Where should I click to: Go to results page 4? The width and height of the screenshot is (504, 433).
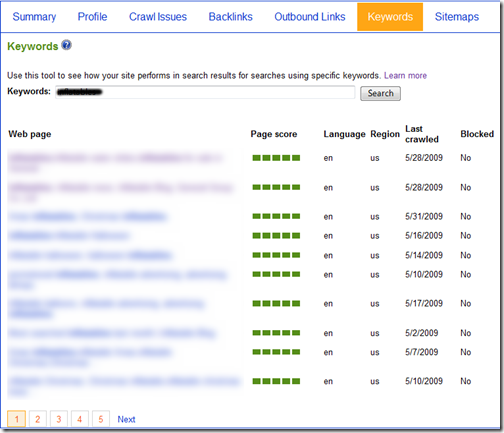click(x=80, y=419)
